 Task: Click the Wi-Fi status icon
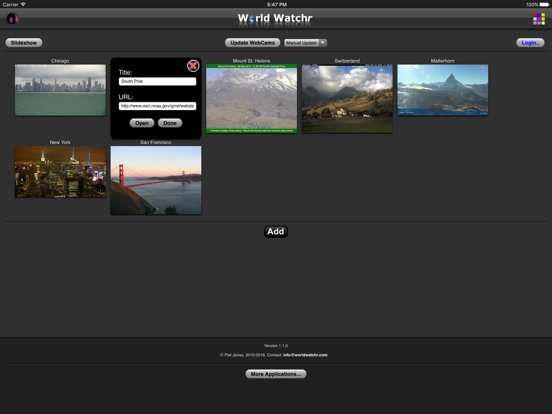click(x=23, y=4)
